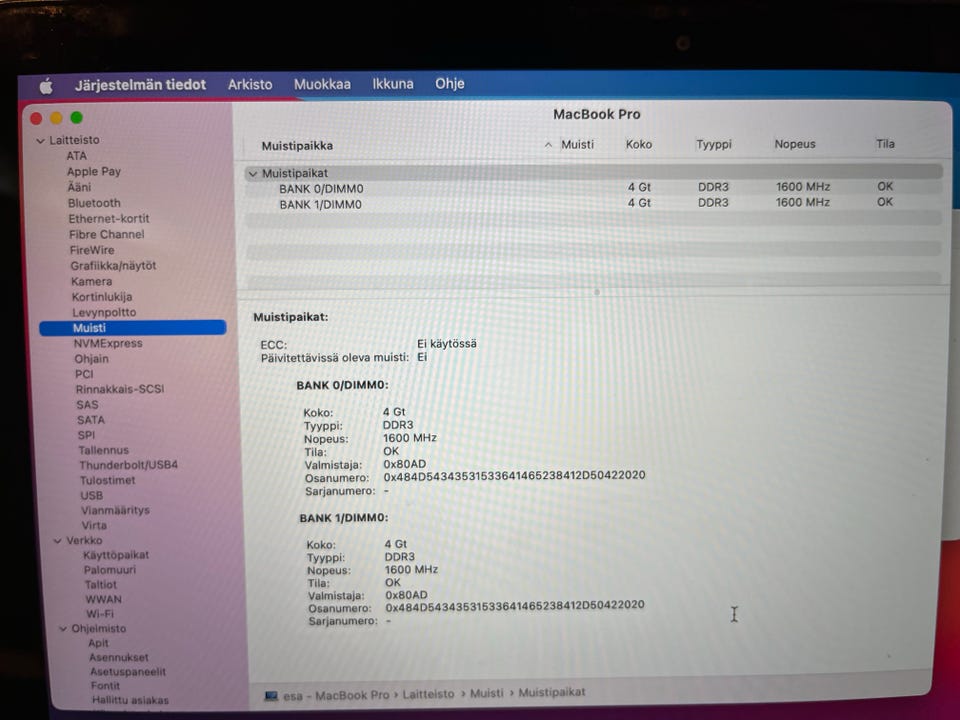Select Kortinlukija in sidebar

[102, 297]
